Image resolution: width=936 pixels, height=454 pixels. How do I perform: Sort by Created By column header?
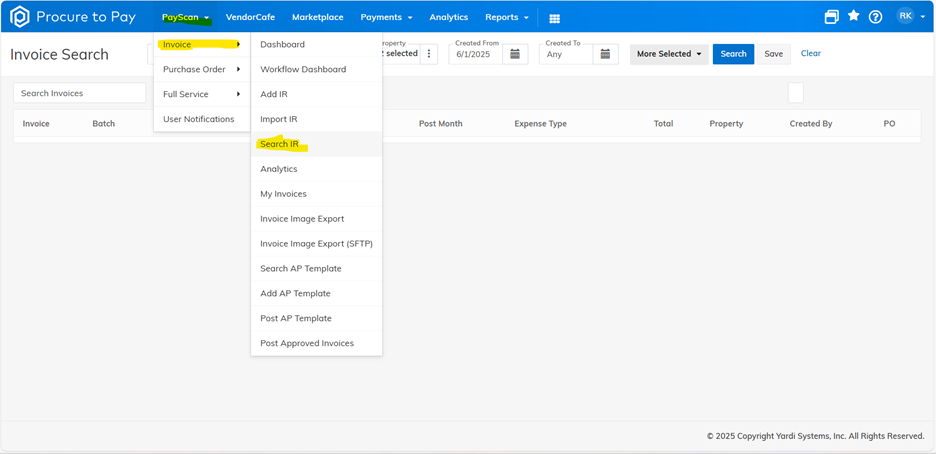811,123
